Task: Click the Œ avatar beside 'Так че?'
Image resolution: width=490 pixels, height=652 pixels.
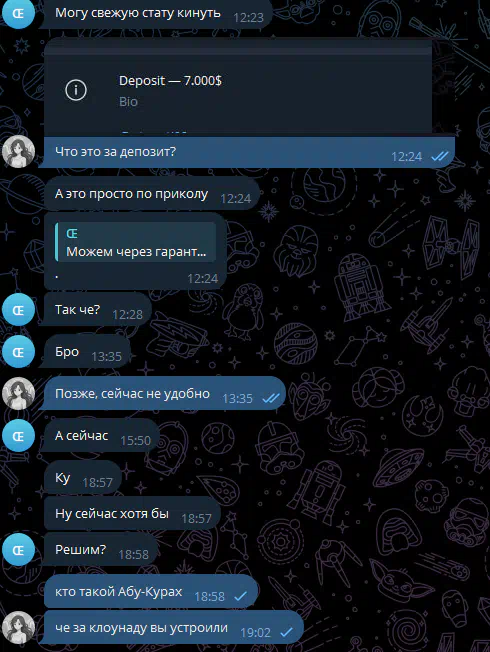Action: point(18,310)
